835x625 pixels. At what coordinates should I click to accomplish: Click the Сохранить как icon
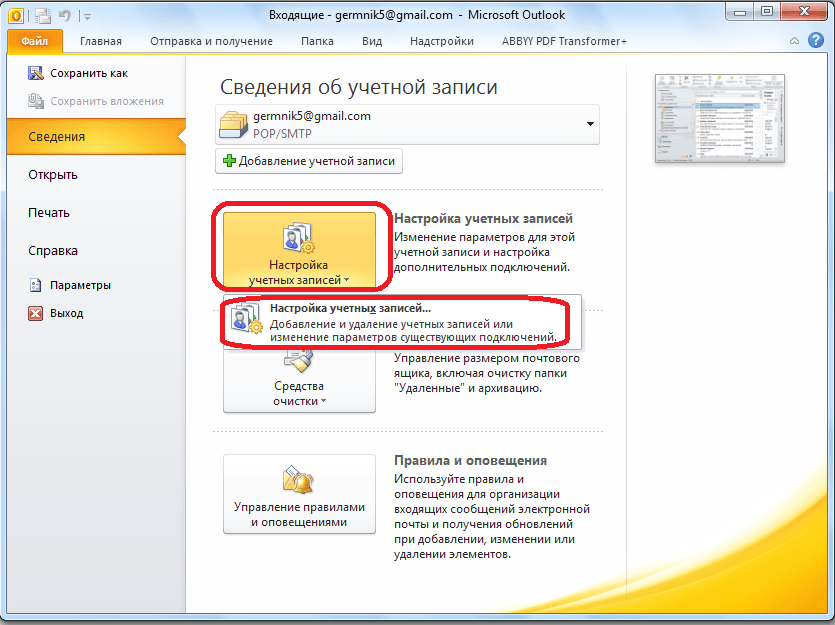36,73
